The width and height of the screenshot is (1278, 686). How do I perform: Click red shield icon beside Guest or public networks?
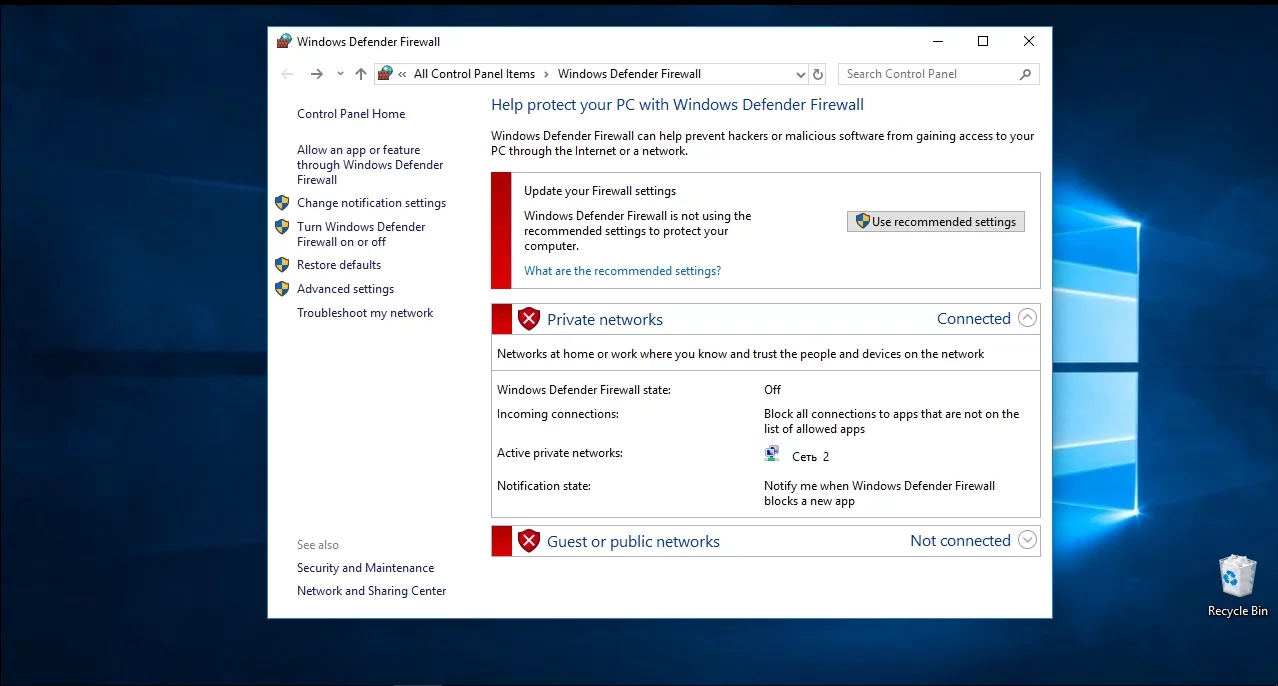529,541
